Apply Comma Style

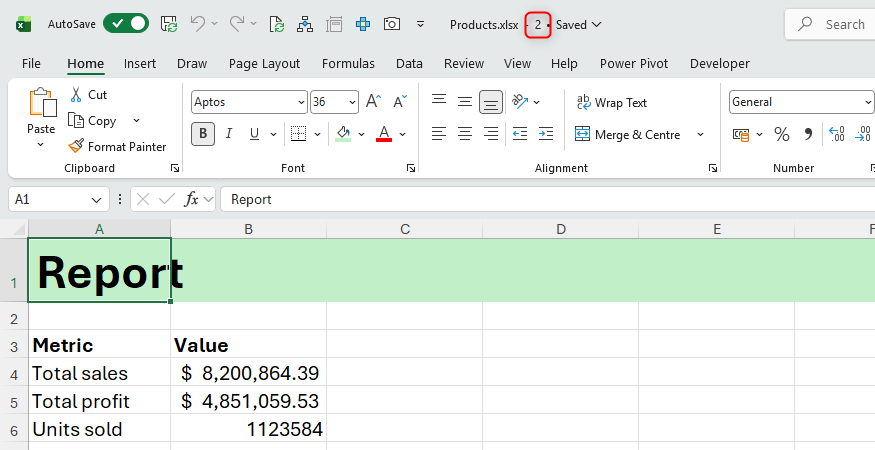808,135
